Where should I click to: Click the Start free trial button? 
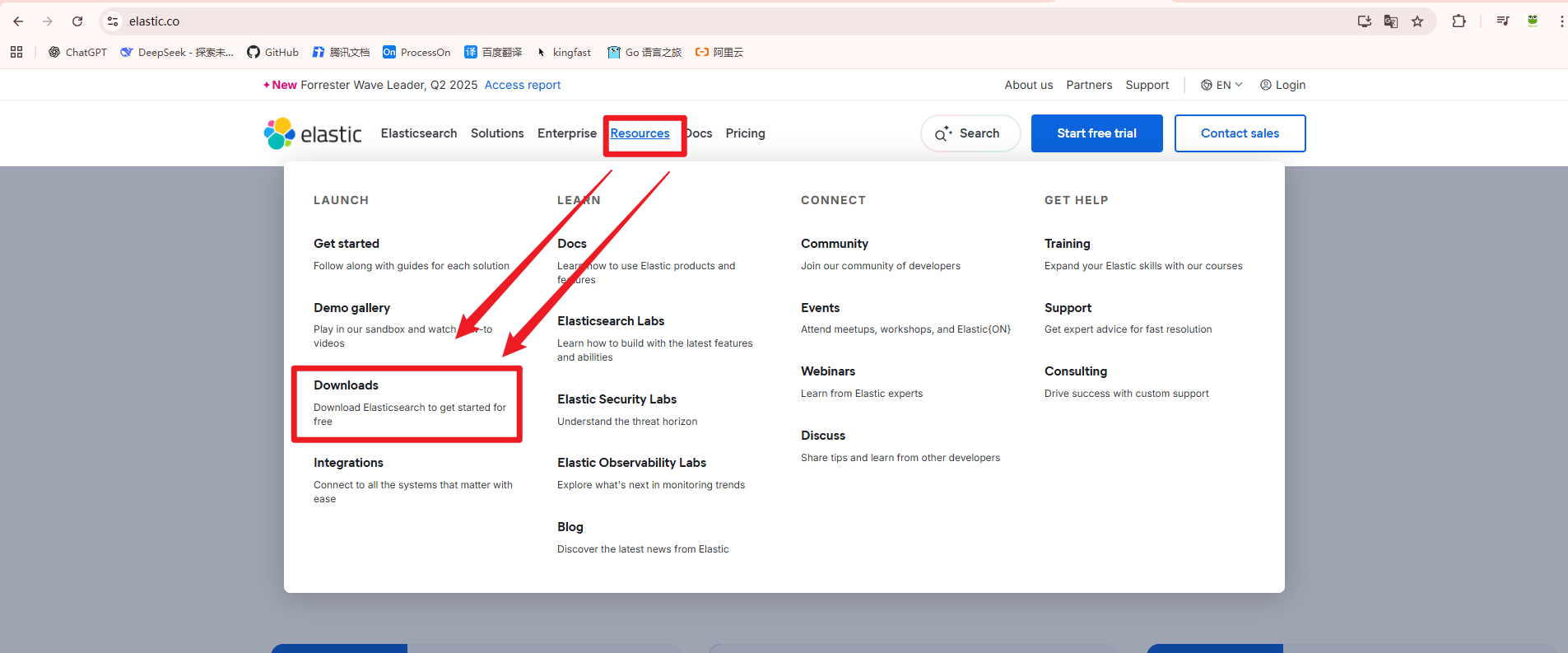[x=1097, y=133]
